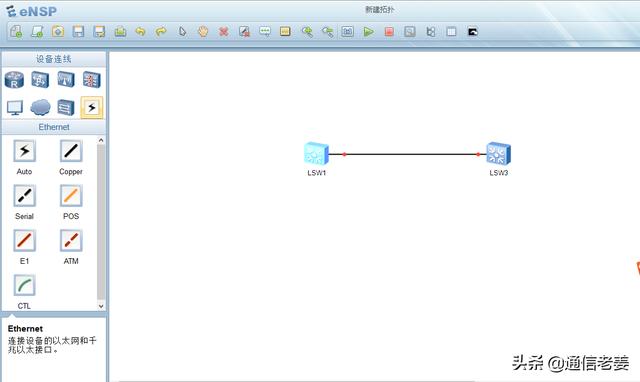Click the LSW1 device label
The height and width of the screenshot is (382, 640).
317,173
